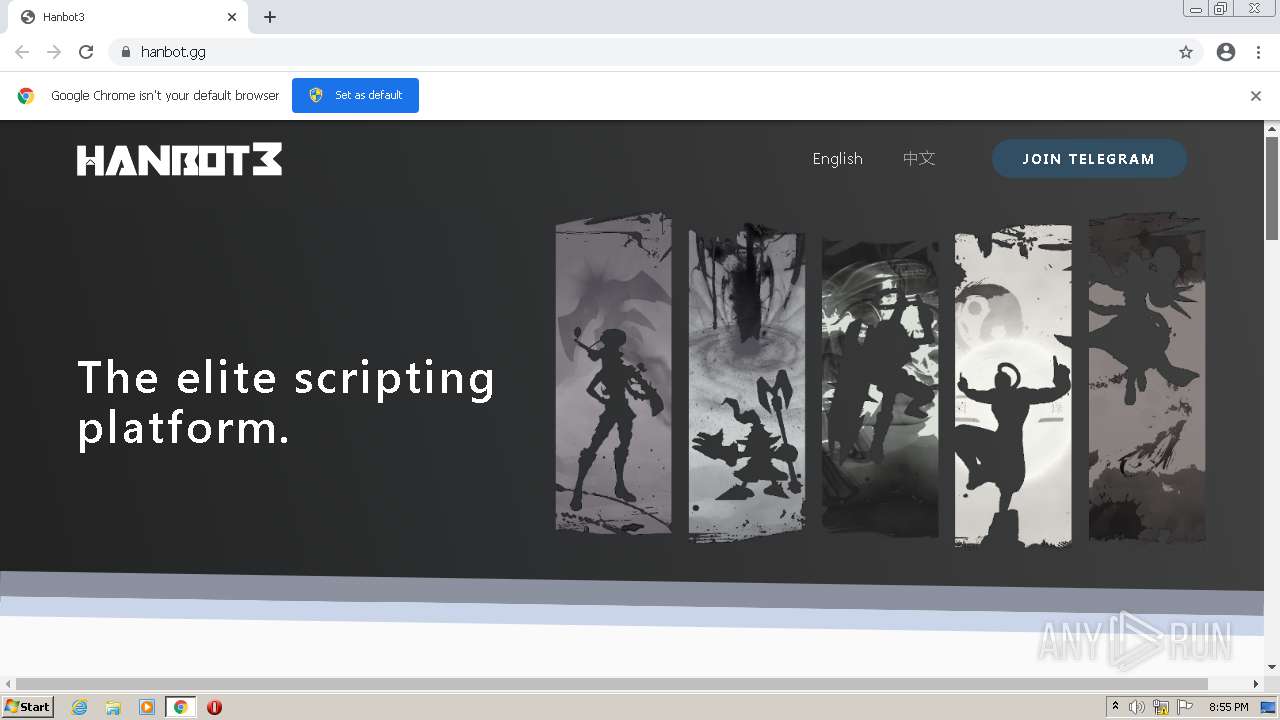Click the scroll down arrow
Image resolution: width=1280 pixels, height=720 pixels.
(1272, 667)
